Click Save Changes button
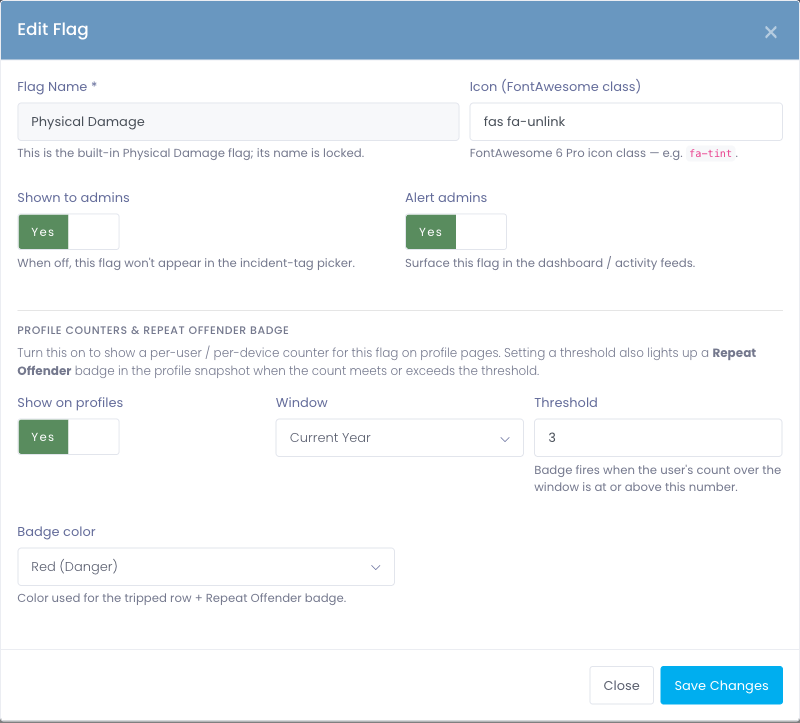Screen dimensions: 800x723 pyautogui.click(x=721, y=685)
